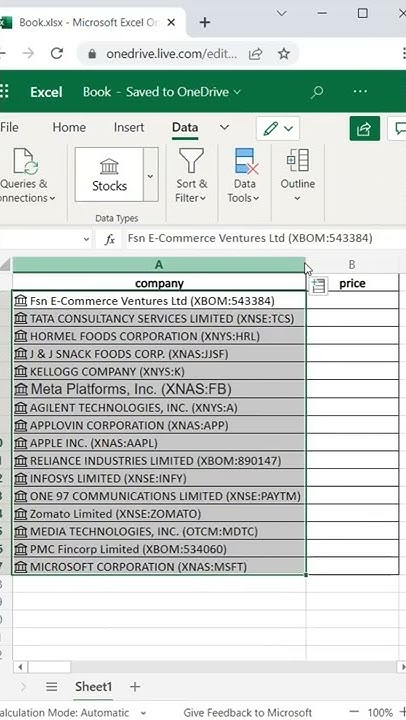The height and width of the screenshot is (720, 406).
Task: Reload the browser page
Action: [x=56, y=54]
